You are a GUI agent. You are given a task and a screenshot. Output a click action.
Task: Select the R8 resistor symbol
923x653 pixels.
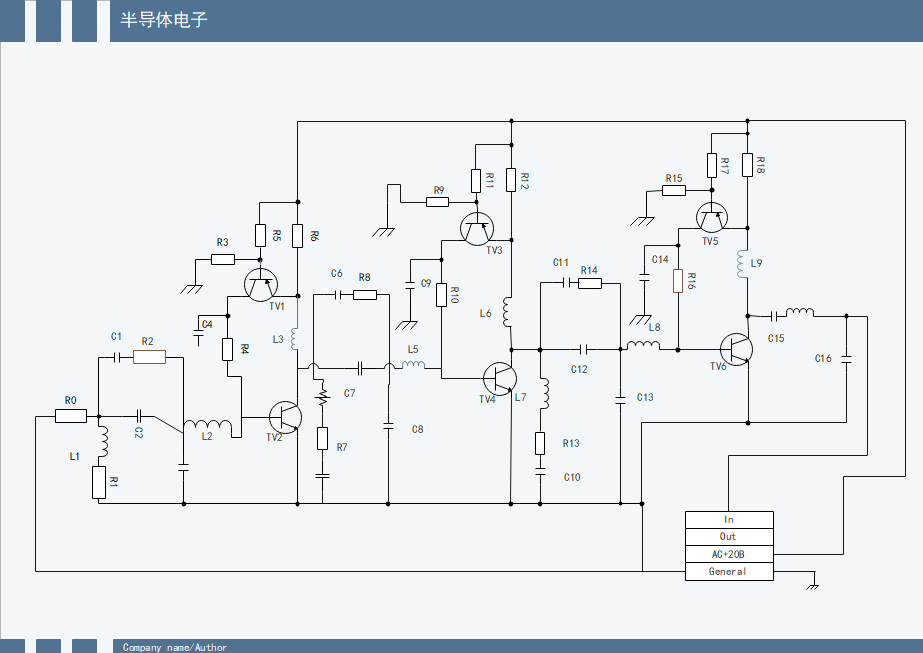[x=364, y=294]
